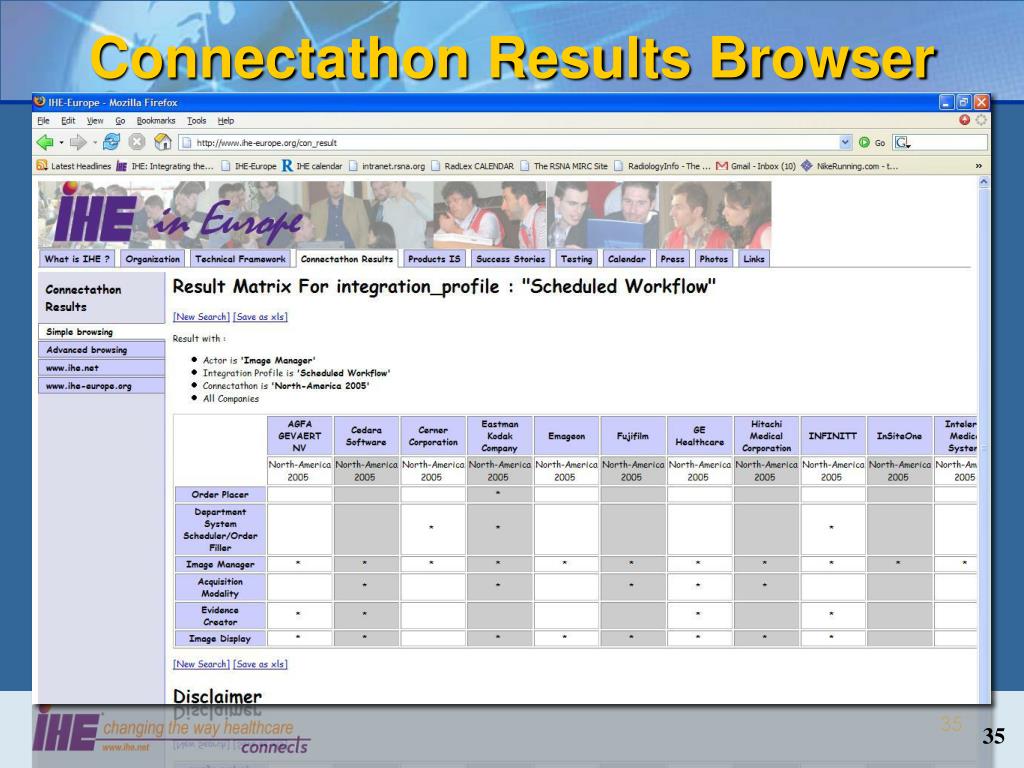Click the Eastman Kodak Company column header
The height and width of the screenshot is (768, 1024).
(x=500, y=436)
